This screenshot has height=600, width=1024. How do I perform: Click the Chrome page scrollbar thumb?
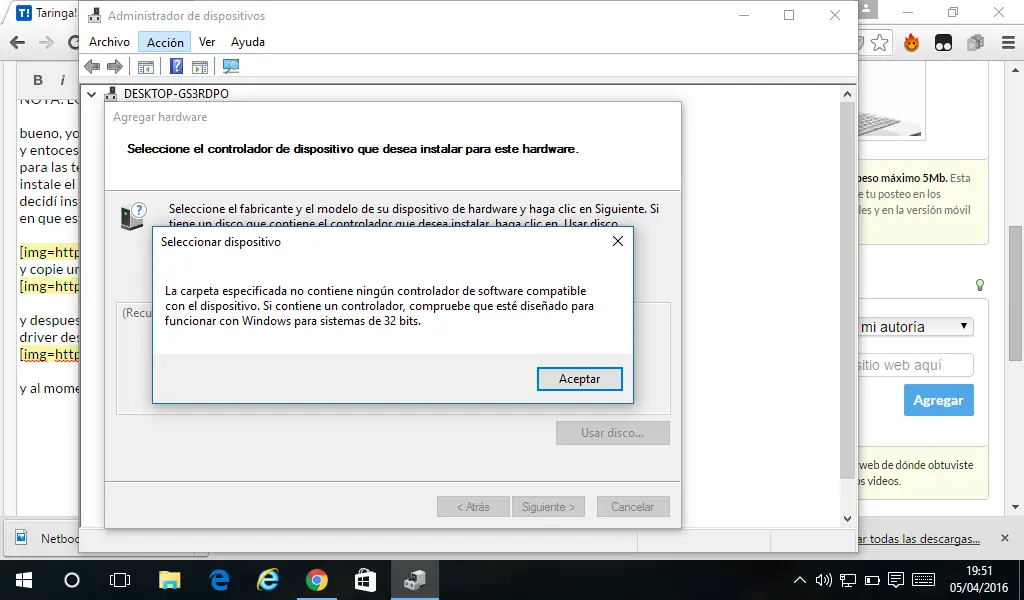(x=1015, y=292)
